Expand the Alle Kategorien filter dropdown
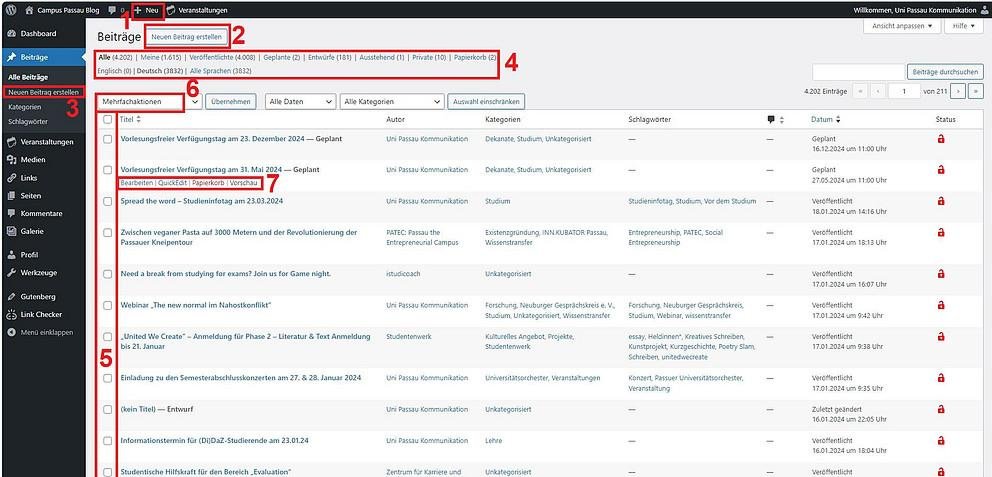The height and width of the screenshot is (477, 992). tap(391, 101)
